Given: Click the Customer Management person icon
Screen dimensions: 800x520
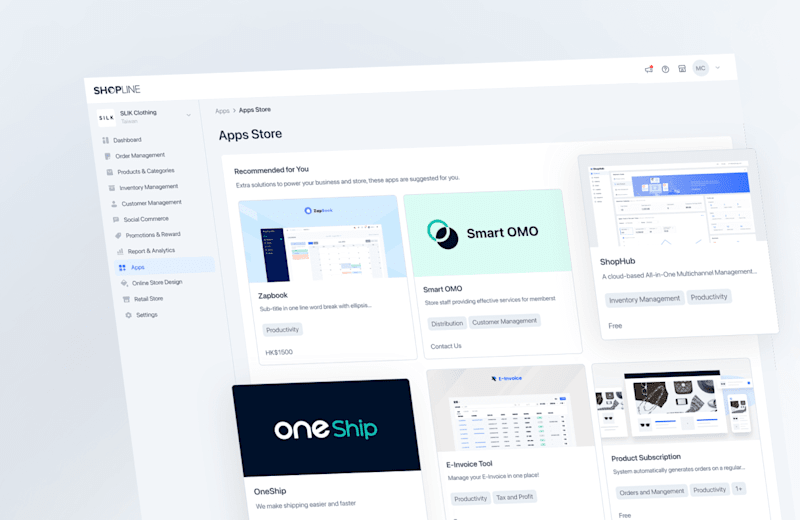Looking at the screenshot, I should pyautogui.click(x=114, y=204).
